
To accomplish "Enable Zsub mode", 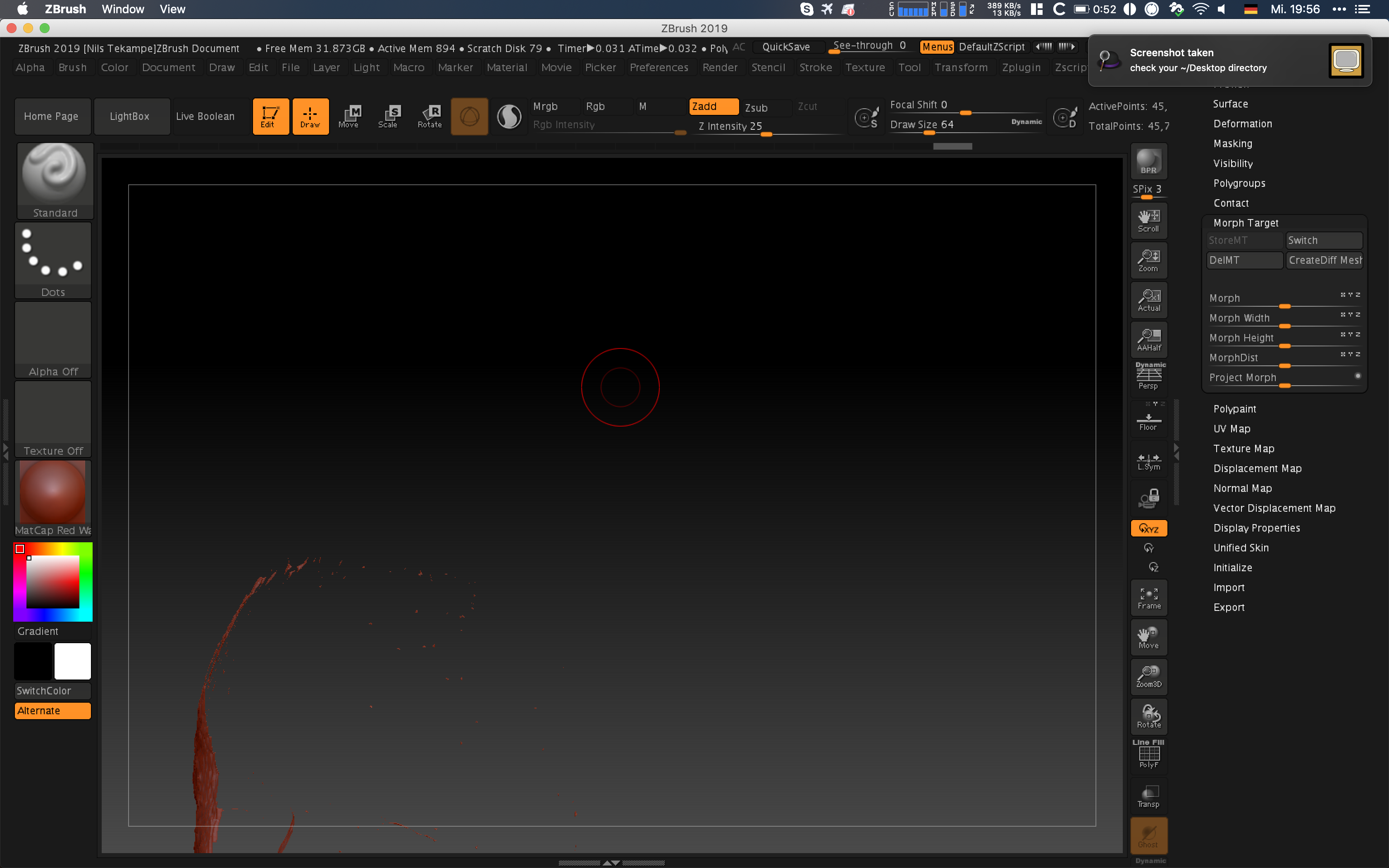I will point(766,107).
